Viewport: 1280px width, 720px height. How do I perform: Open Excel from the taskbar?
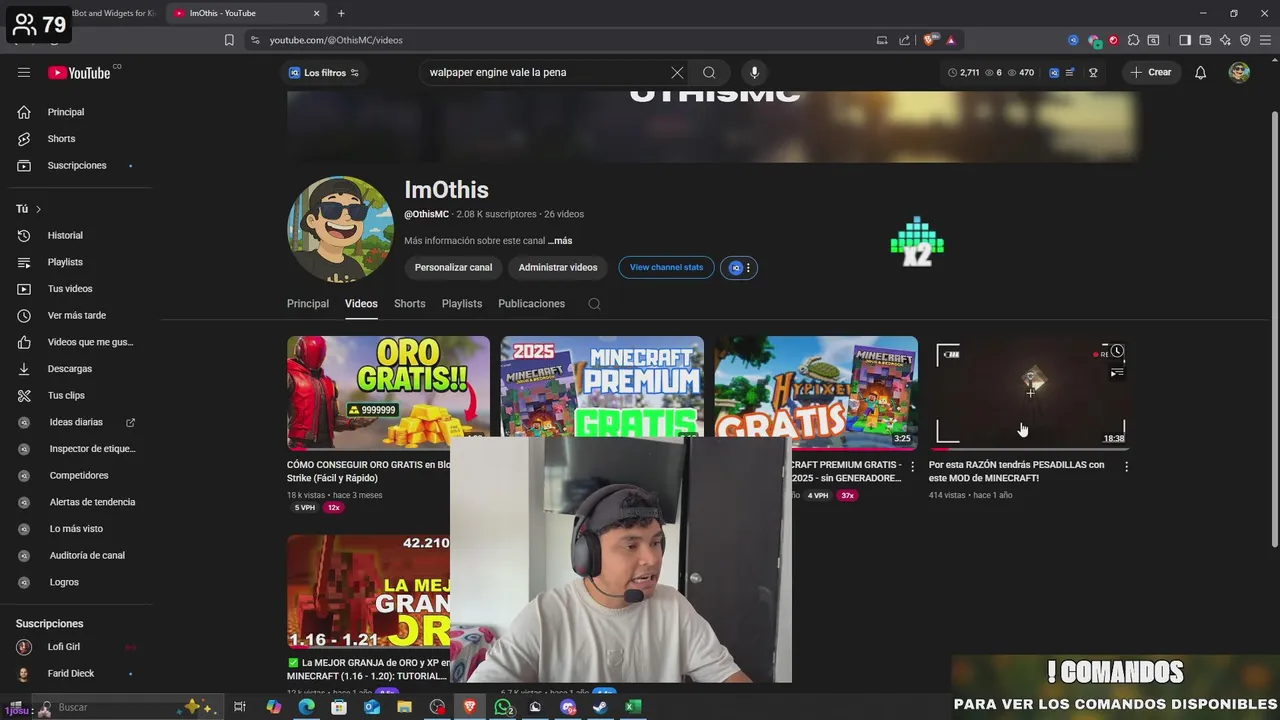point(633,707)
